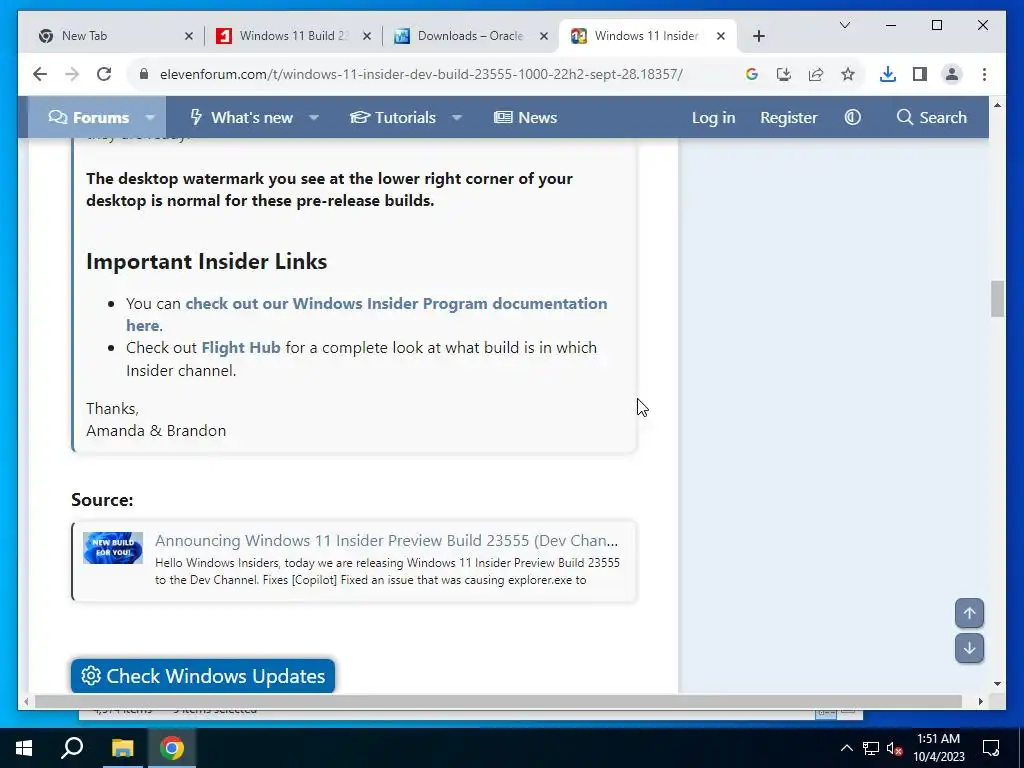1024x768 pixels.
Task: Click the muted volume tray icon
Action: tap(895, 748)
